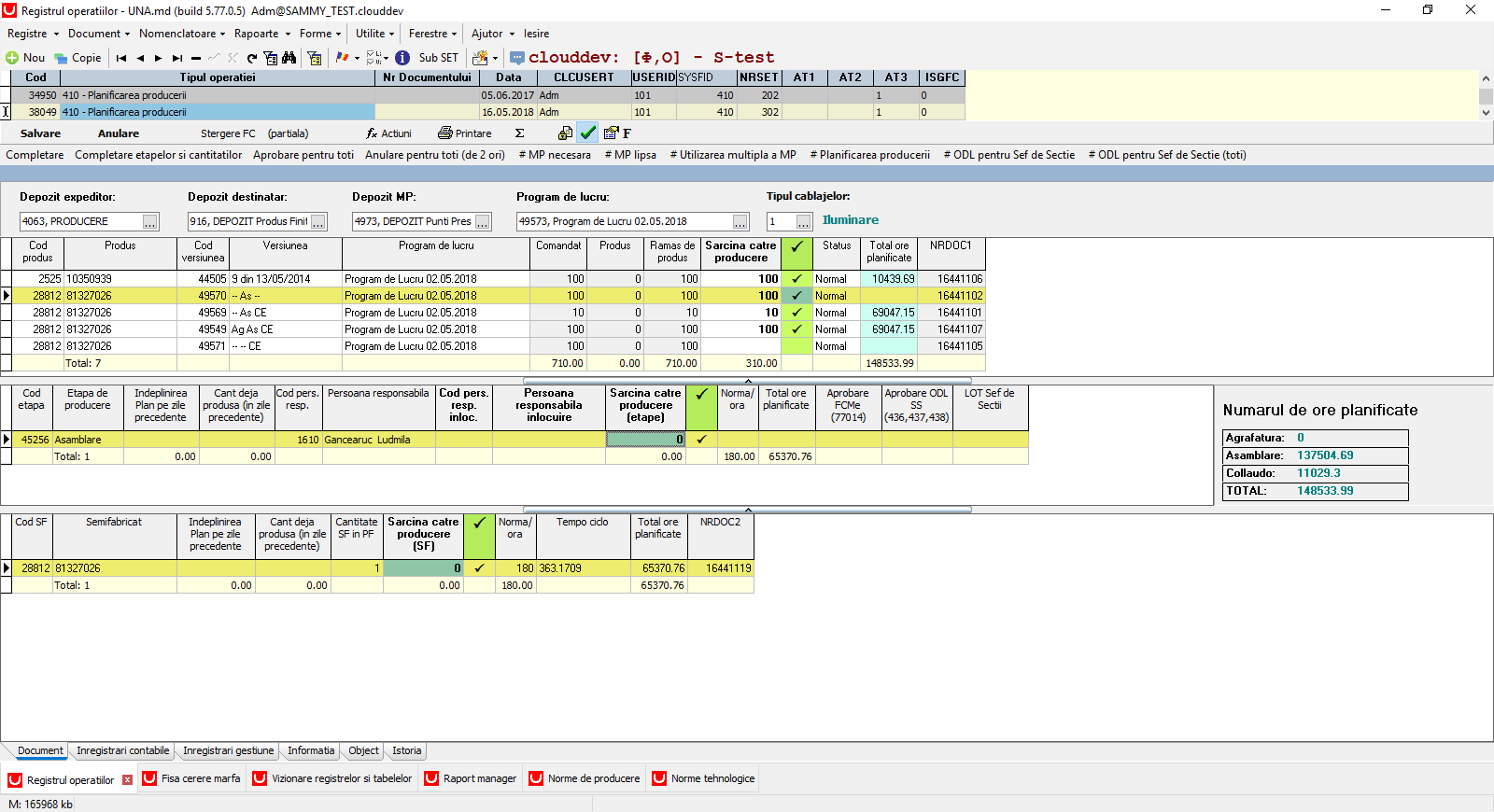This screenshot has height=812, width=1494.
Task: Click the Copie duplicate icon
Action: 61,58
